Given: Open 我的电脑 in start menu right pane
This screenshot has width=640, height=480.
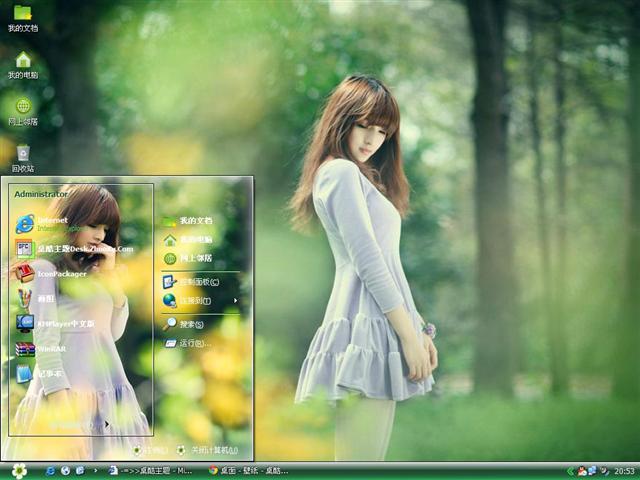Looking at the screenshot, I should pos(187,240).
